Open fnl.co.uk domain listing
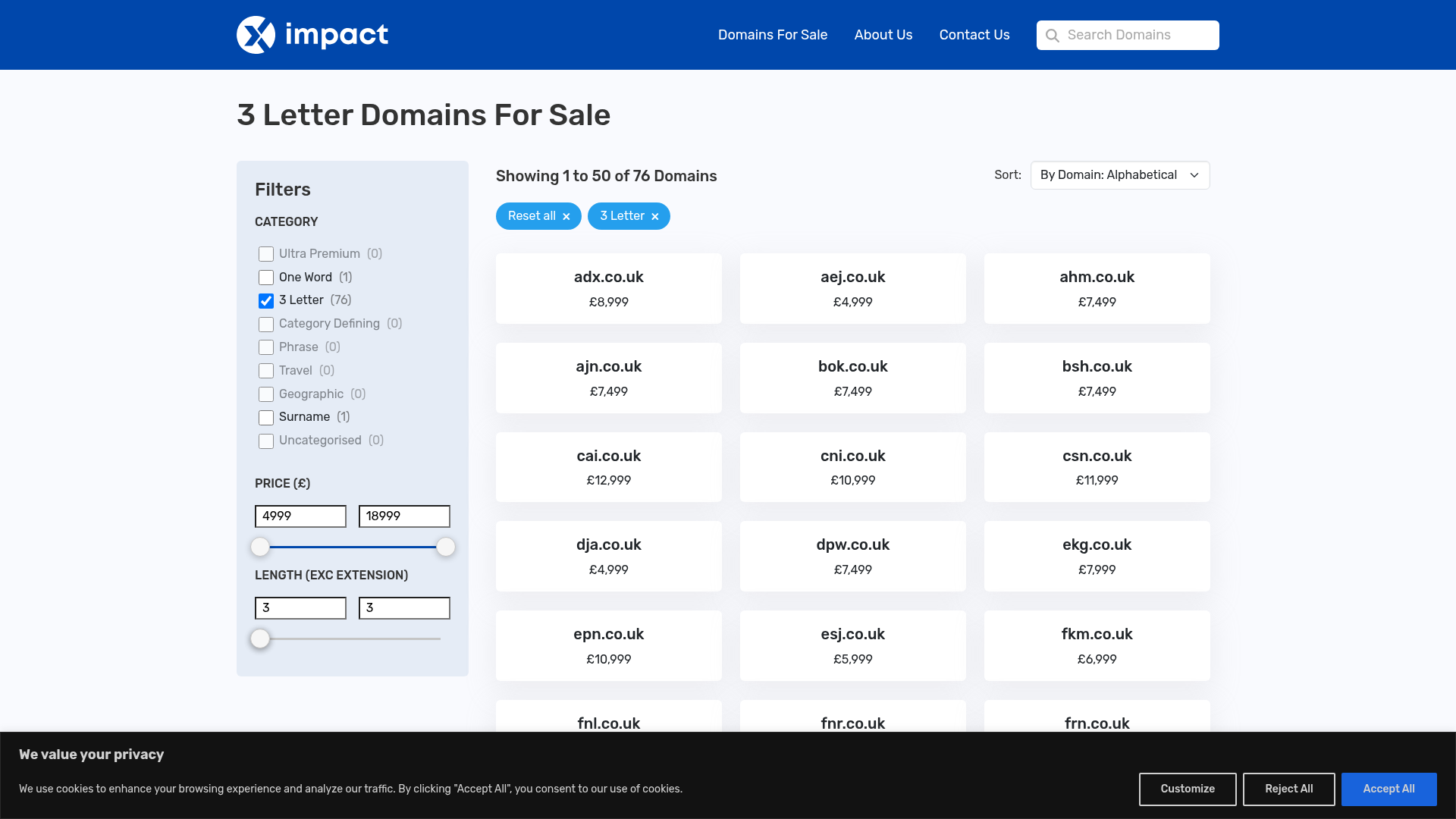Viewport: 1456px width, 819px height. (609, 717)
